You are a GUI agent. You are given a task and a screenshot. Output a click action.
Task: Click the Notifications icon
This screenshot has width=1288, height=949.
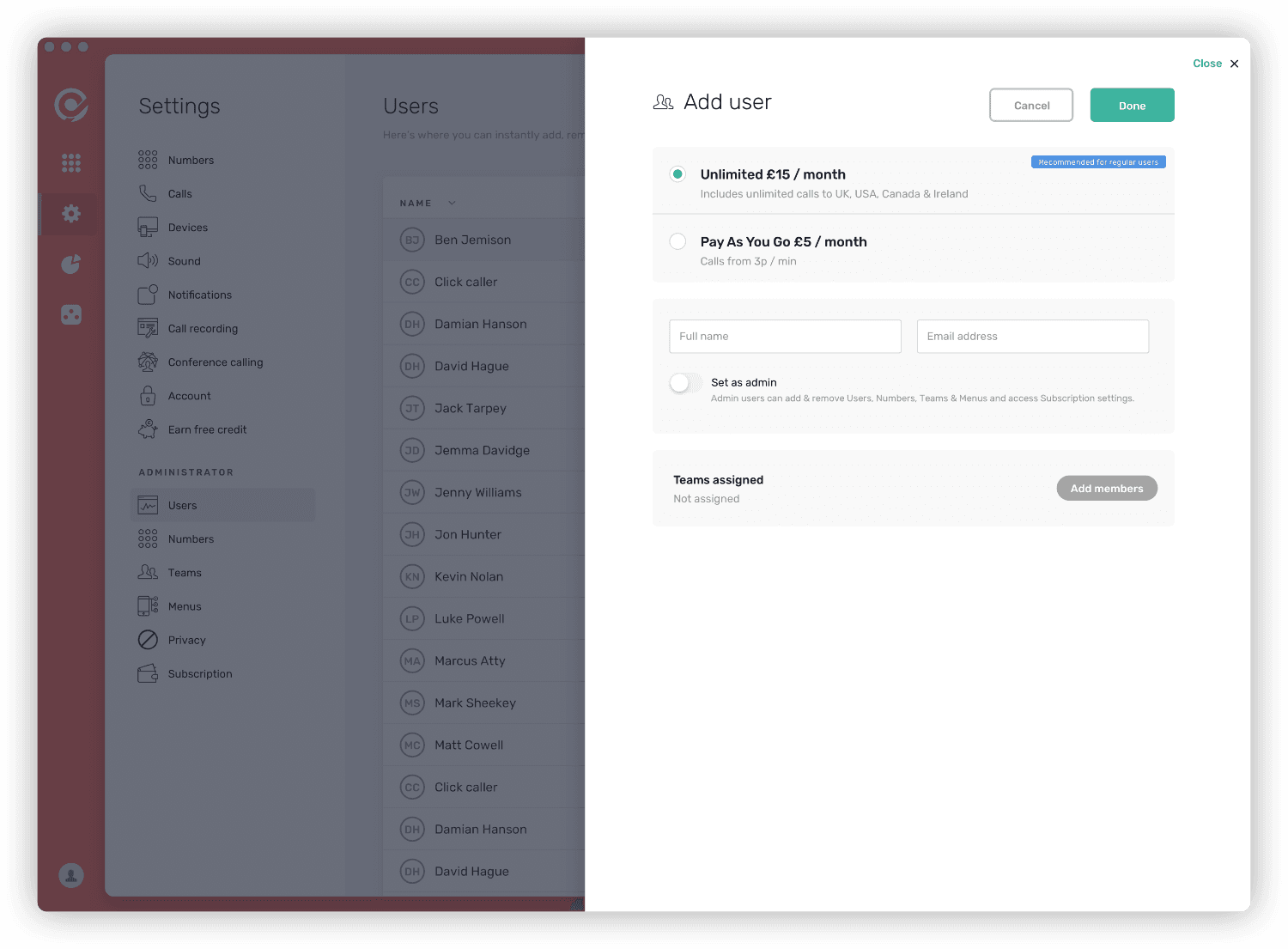pos(148,295)
